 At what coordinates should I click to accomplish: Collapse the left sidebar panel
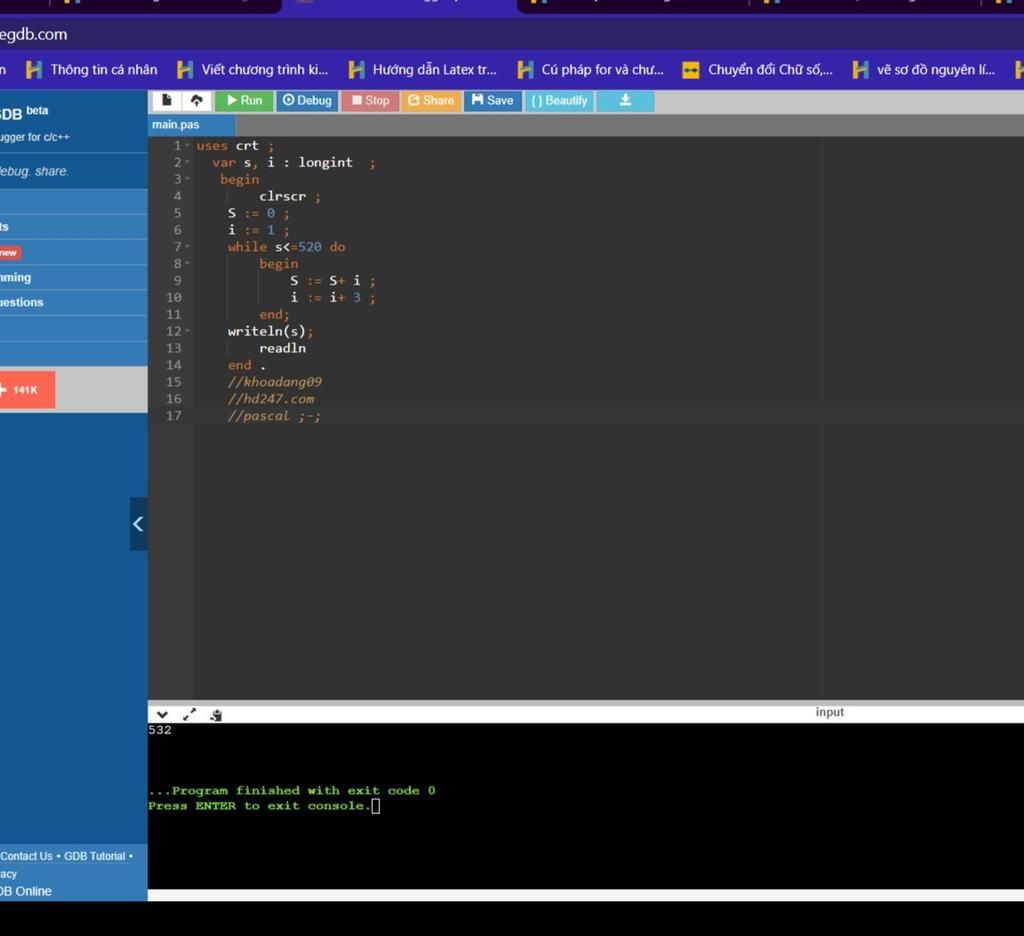tap(138, 524)
